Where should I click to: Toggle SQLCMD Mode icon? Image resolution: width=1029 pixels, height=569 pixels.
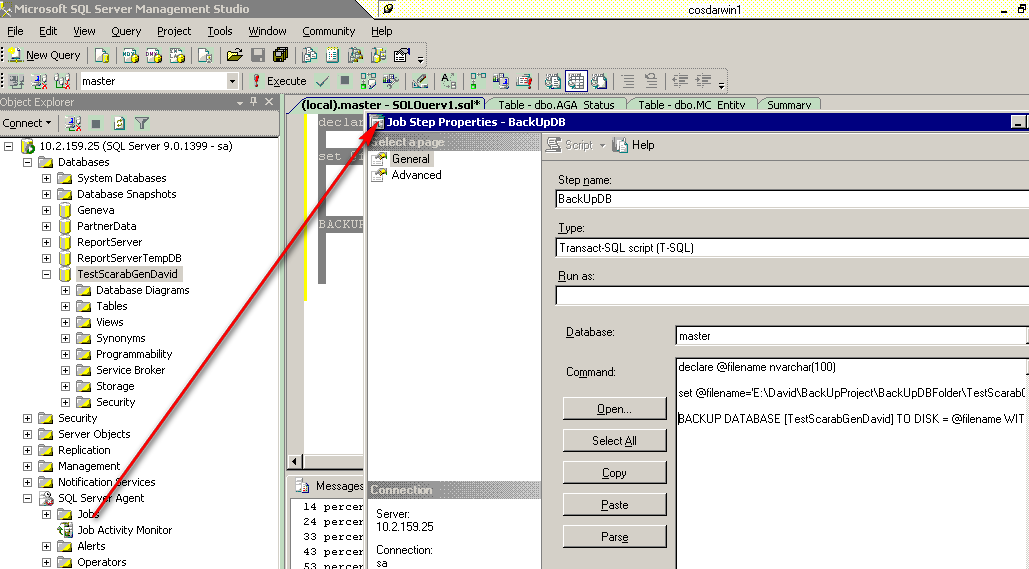[x=524, y=81]
